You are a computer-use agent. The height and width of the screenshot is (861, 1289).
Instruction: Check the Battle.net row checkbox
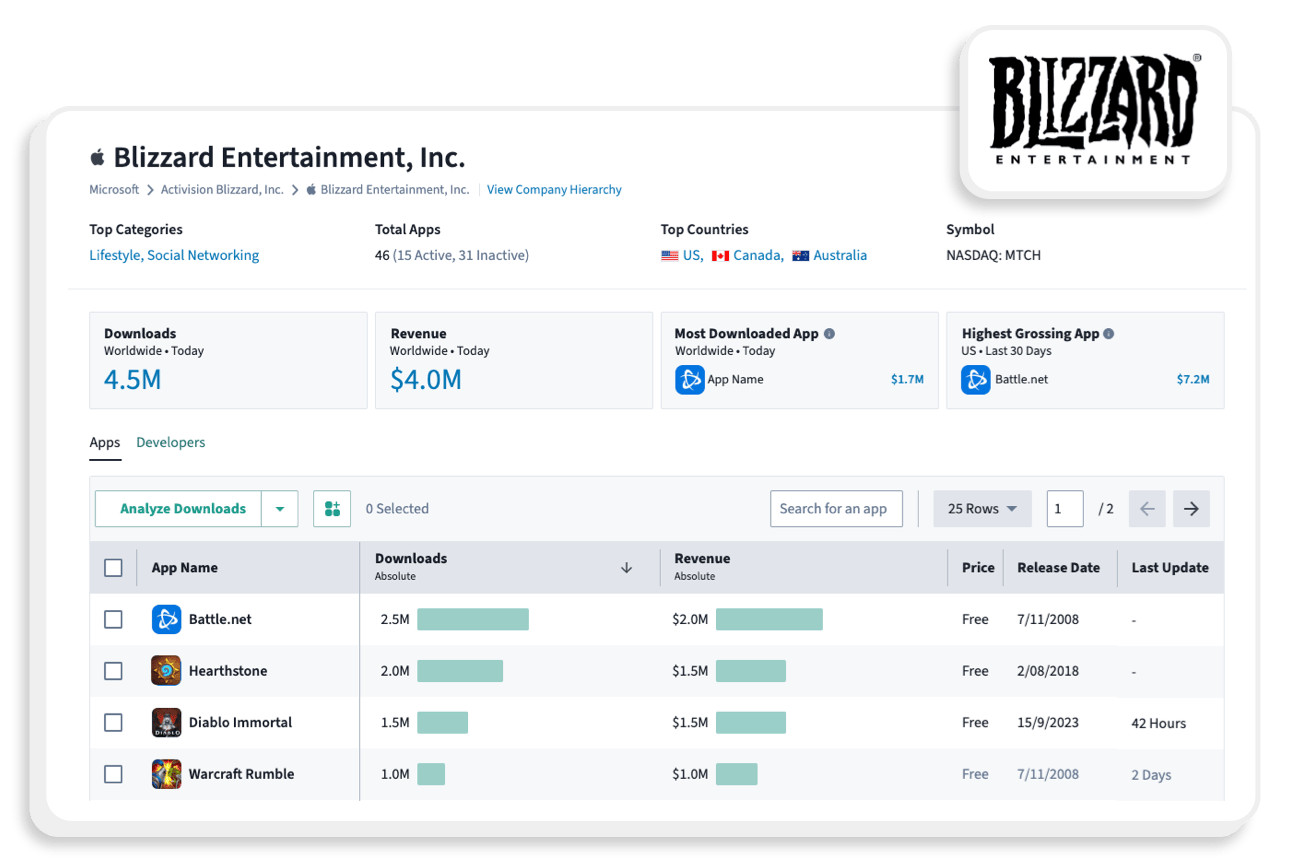[x=113, y=619]
